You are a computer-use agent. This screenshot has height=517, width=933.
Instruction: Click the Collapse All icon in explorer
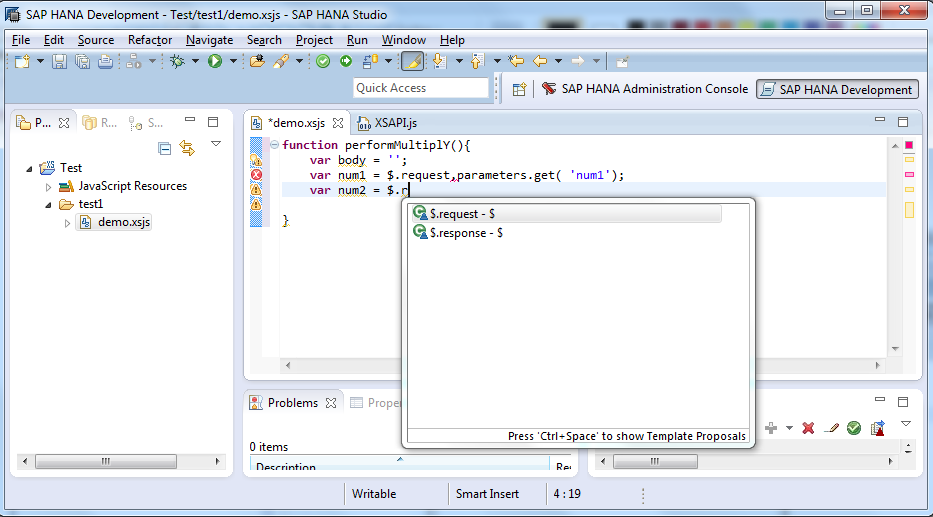[x=165, y=148]
